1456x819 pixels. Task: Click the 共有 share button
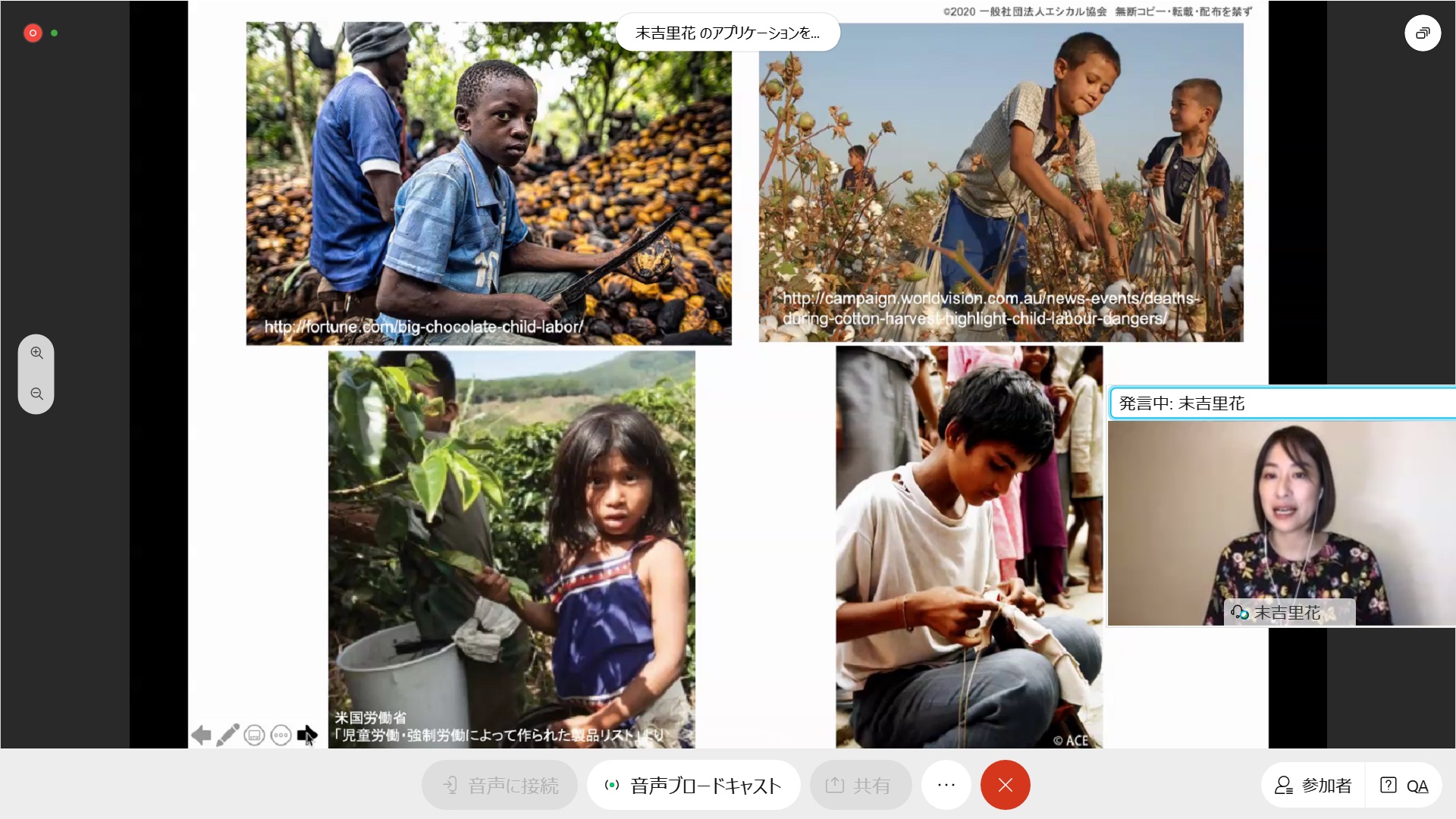click(x=861, y=786)
